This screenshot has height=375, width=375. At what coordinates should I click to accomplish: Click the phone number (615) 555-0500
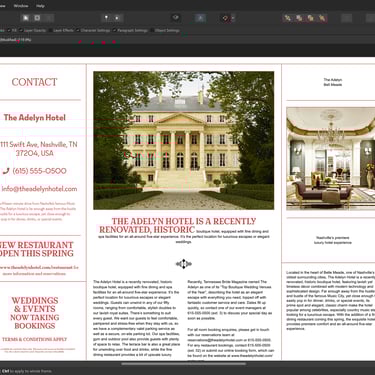(x=39, y=171)
